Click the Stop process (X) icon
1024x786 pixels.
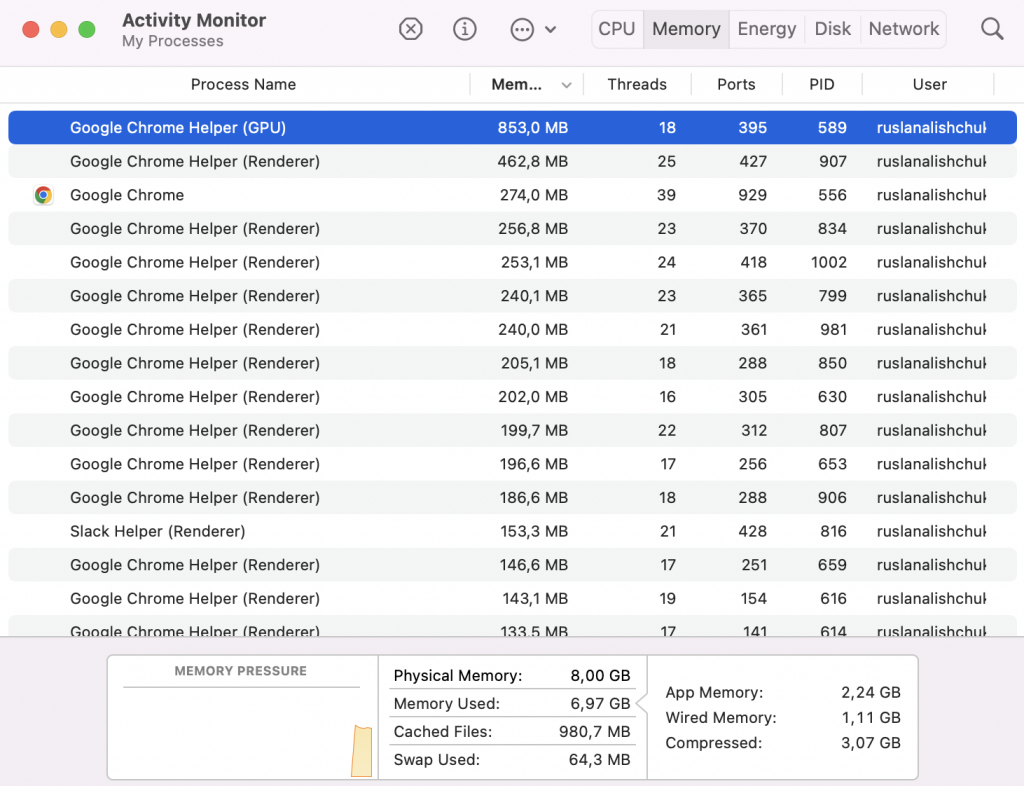411,29
